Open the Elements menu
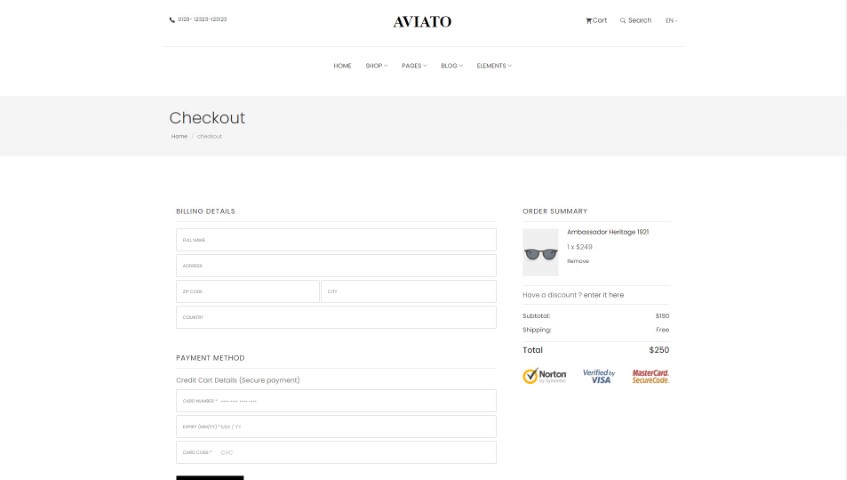 [494, 66]
